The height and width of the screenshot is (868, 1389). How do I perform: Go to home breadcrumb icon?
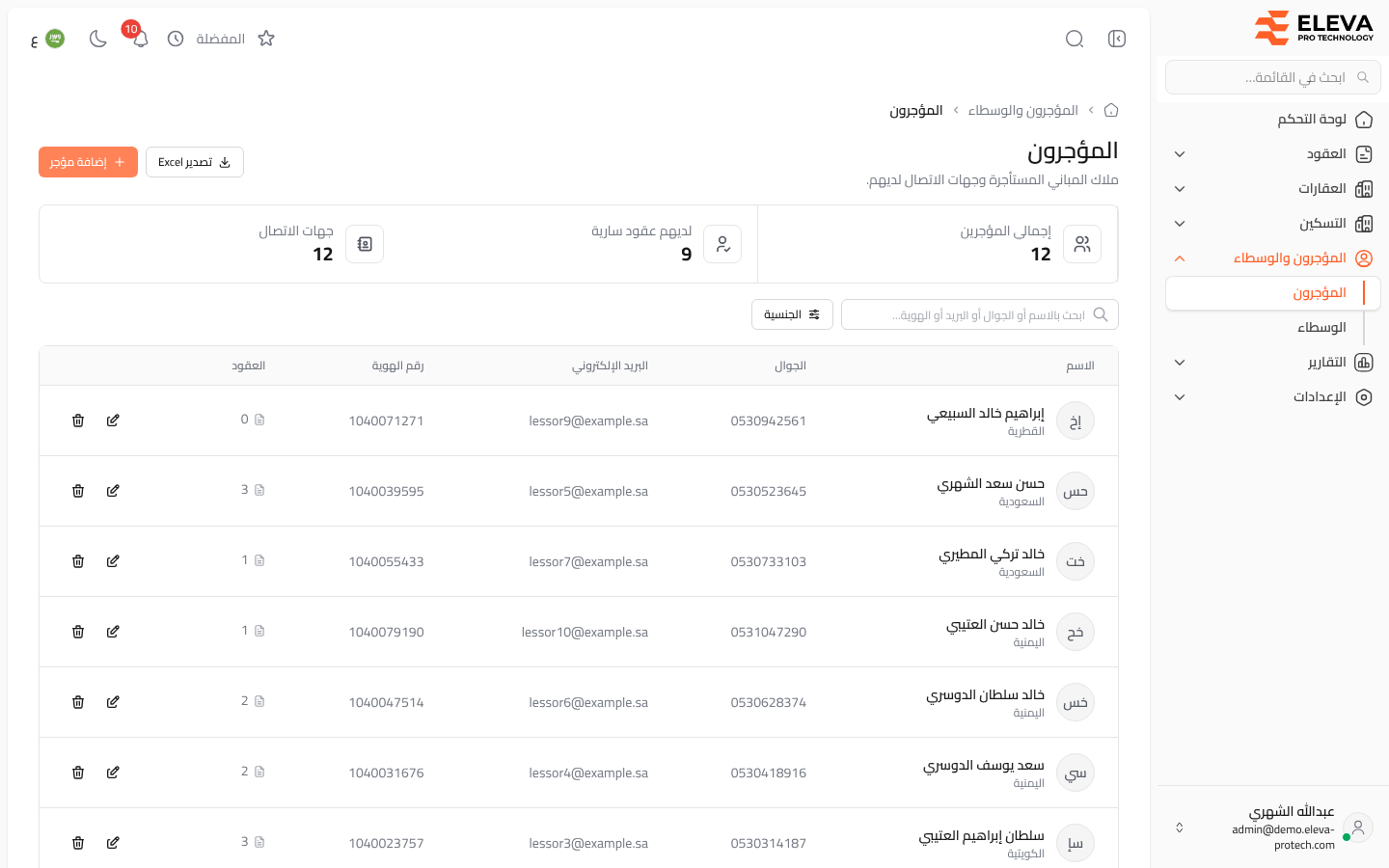1111,110
